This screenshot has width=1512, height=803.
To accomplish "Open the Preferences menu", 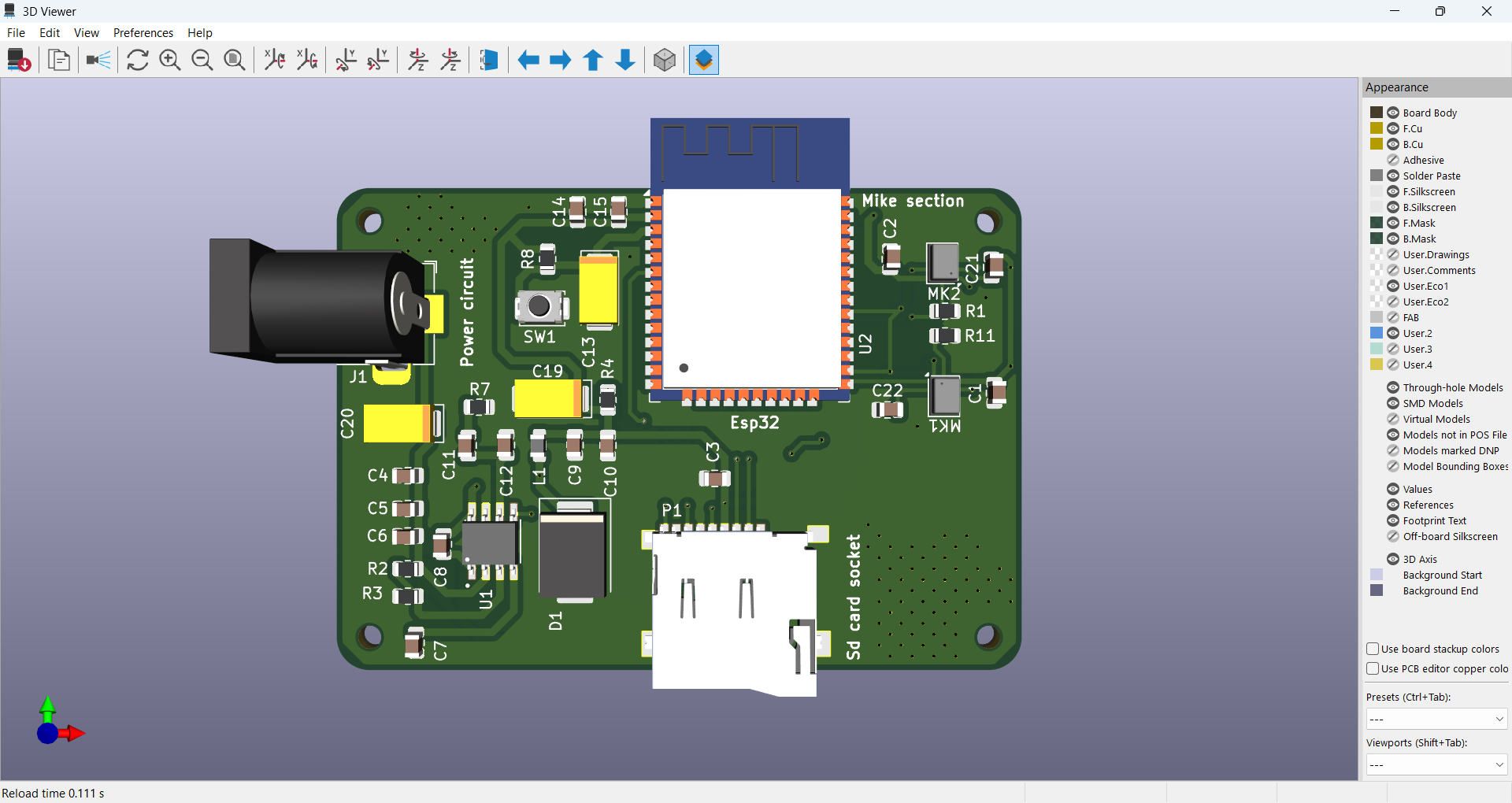I will pos(143,32).
